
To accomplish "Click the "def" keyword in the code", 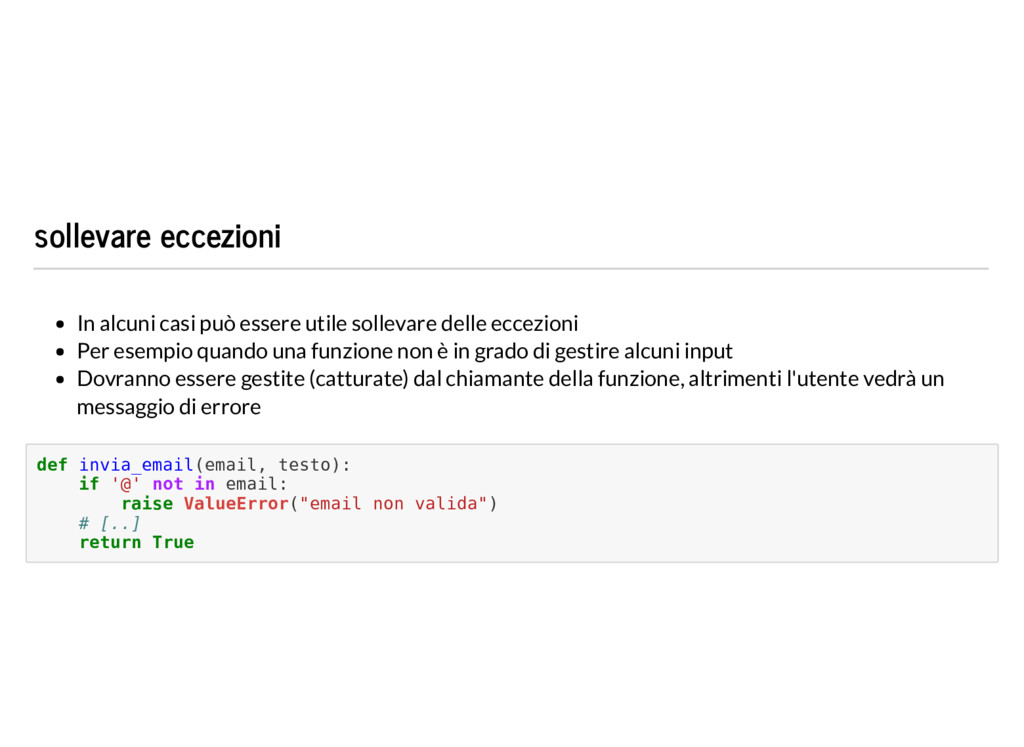I will [x=52, y=465].
